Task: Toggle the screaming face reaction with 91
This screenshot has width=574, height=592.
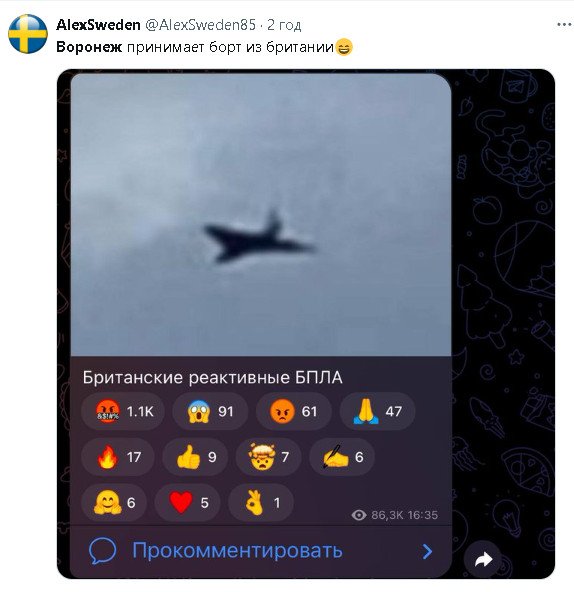Action: [x=210, y=411]
